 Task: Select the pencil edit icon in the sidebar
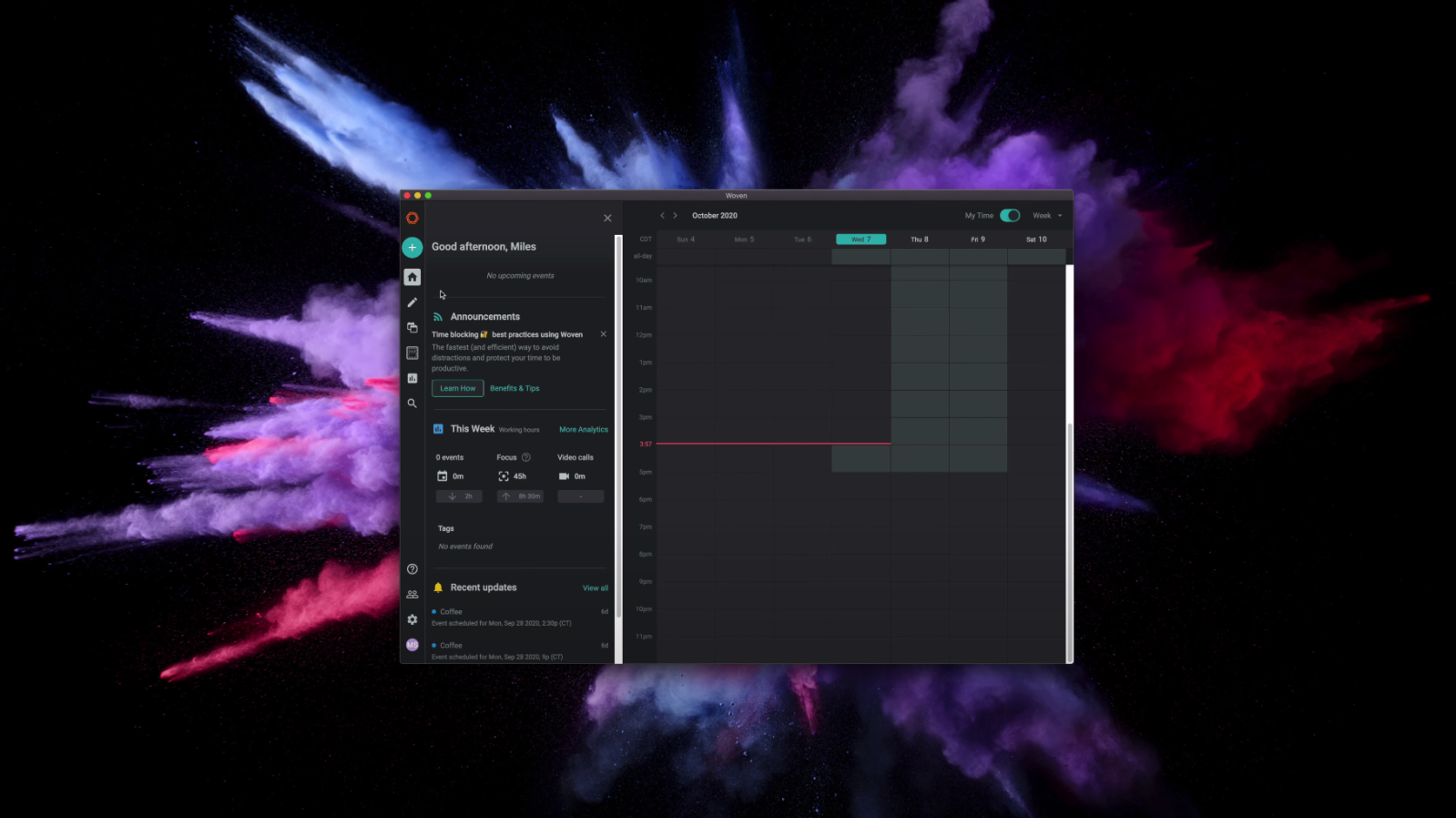click(412, 302)
